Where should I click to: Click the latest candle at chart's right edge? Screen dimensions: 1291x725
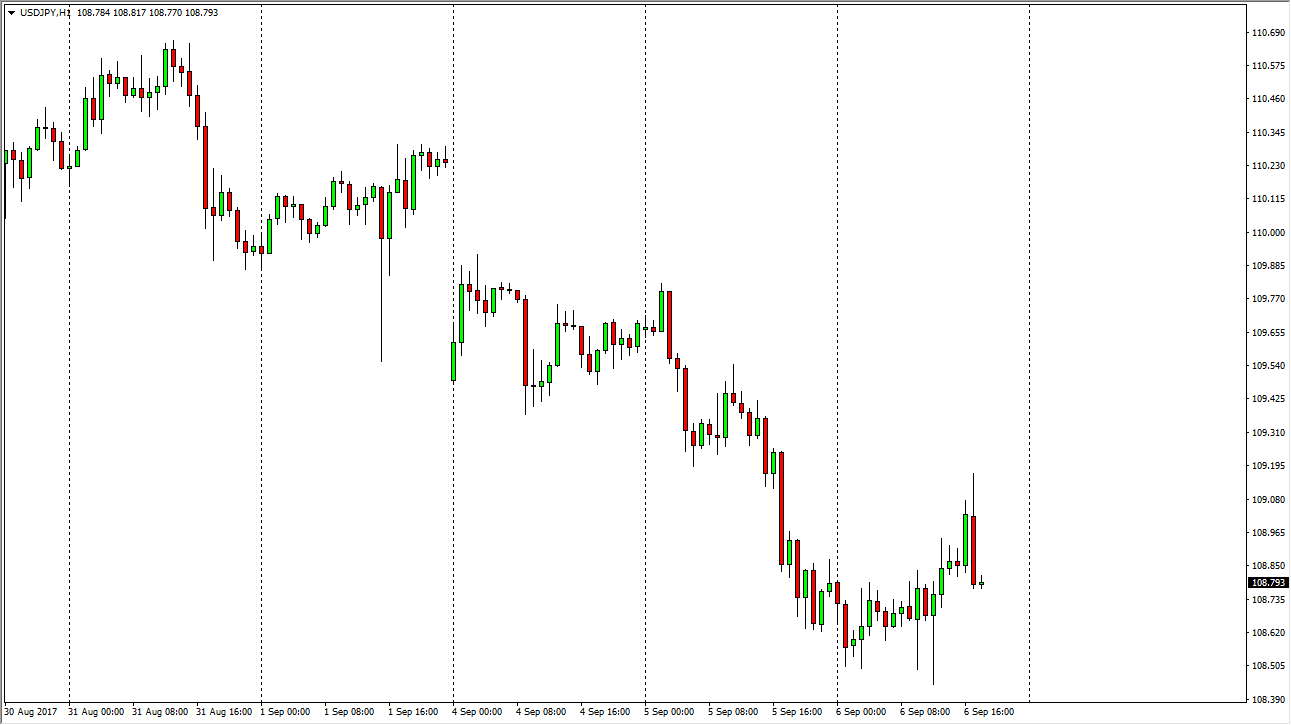[981, 584]
